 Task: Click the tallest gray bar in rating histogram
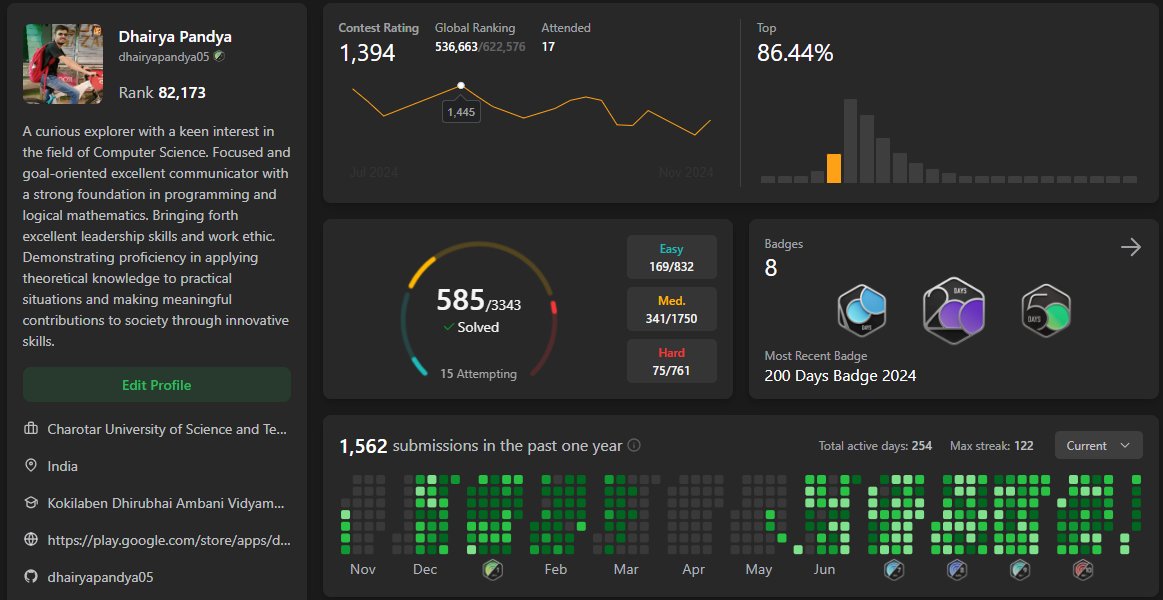click(850, 141)
